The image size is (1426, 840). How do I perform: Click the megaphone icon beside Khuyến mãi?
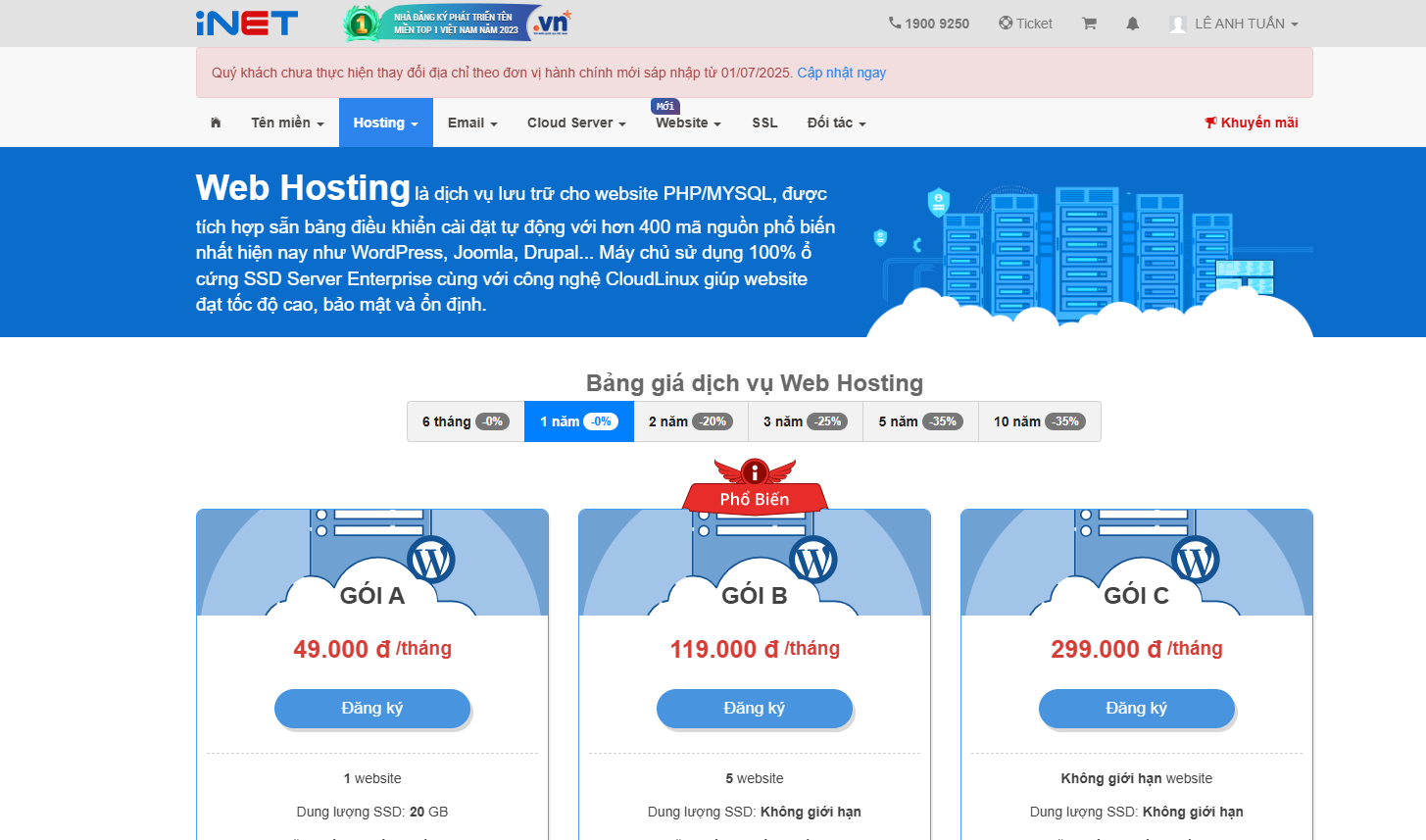coord(1211,123)
